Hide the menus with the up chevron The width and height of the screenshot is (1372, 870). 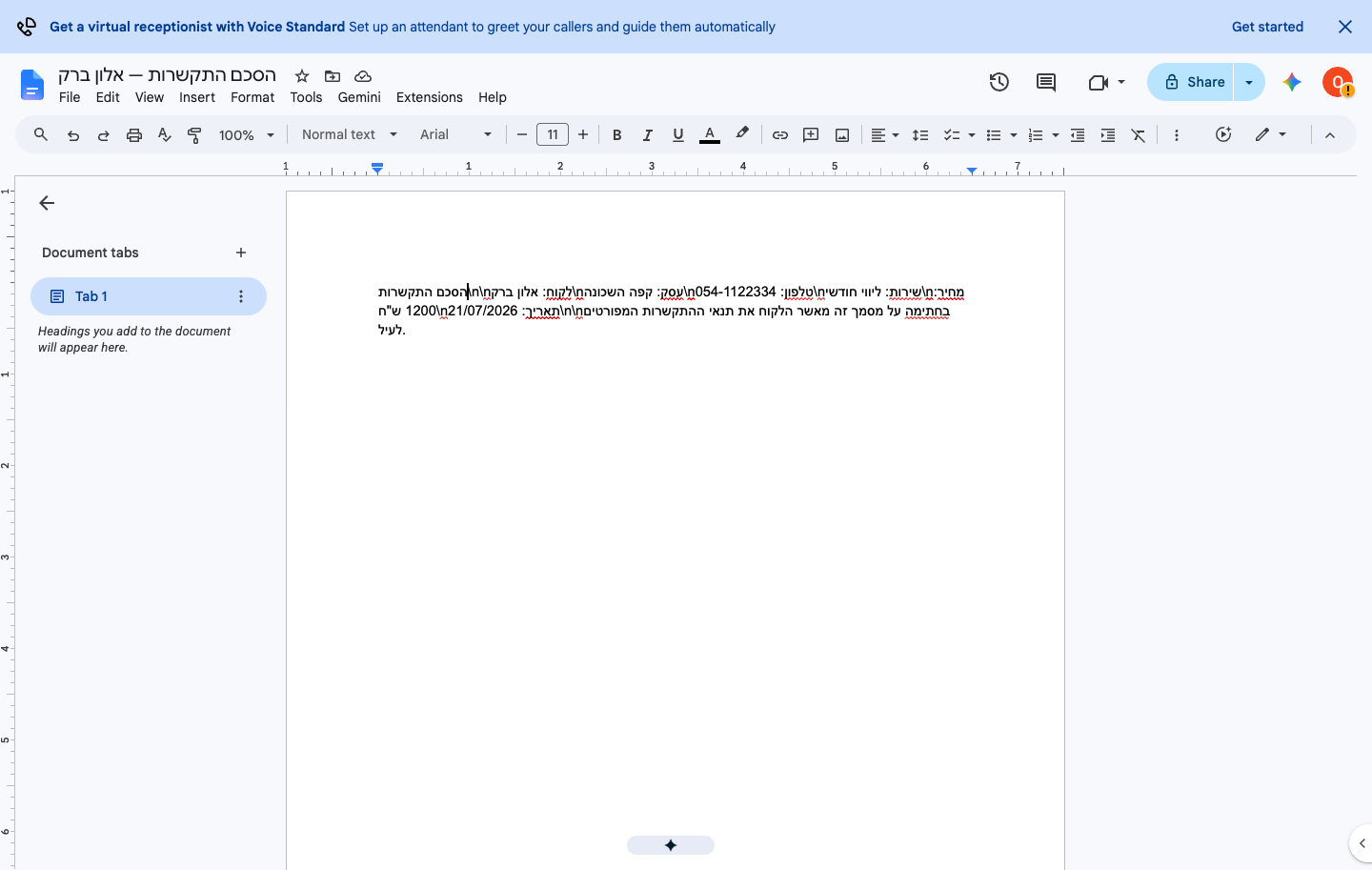coord(1330,135)
